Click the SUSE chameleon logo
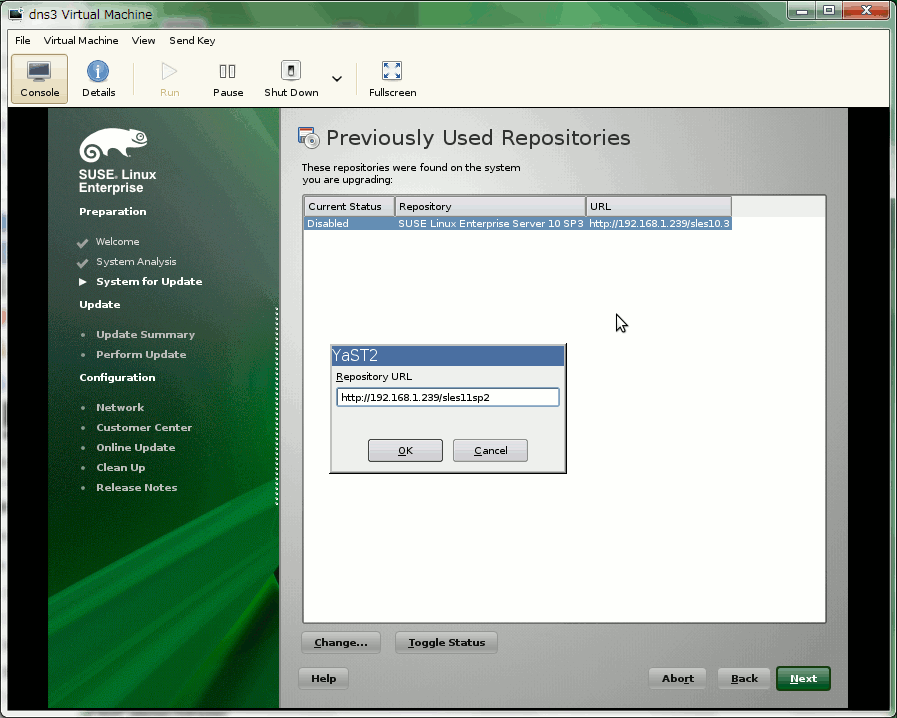 click(x=113, y=145)
